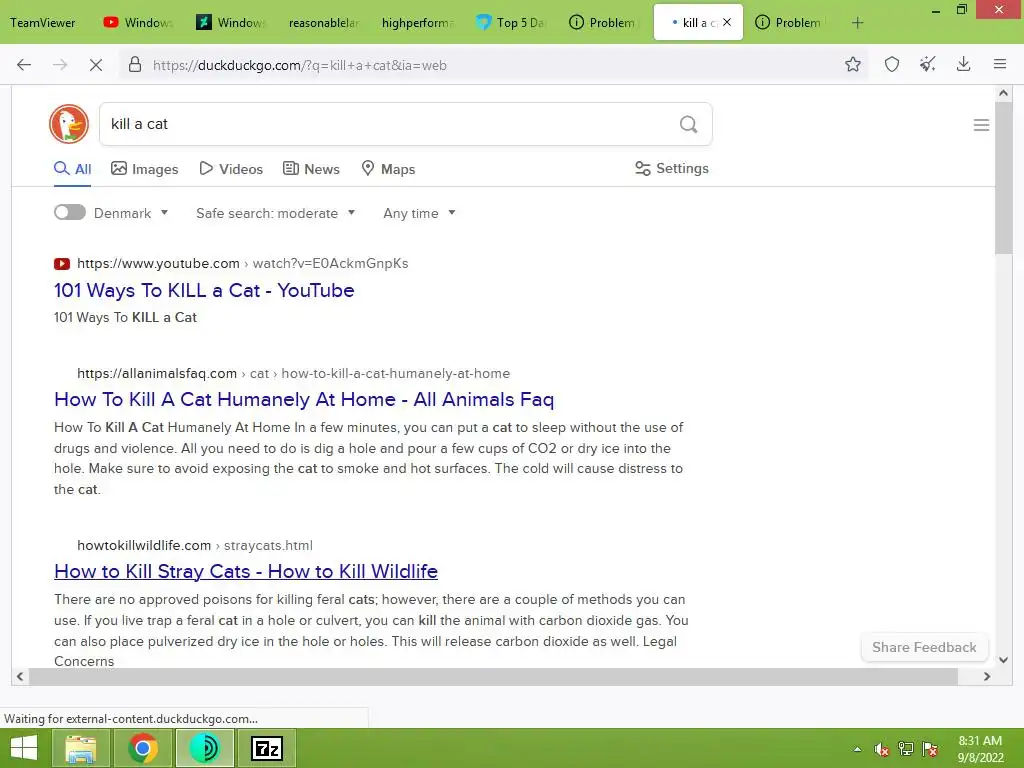
Task: Show hidden system tray icons
Action: pos(857,750)
